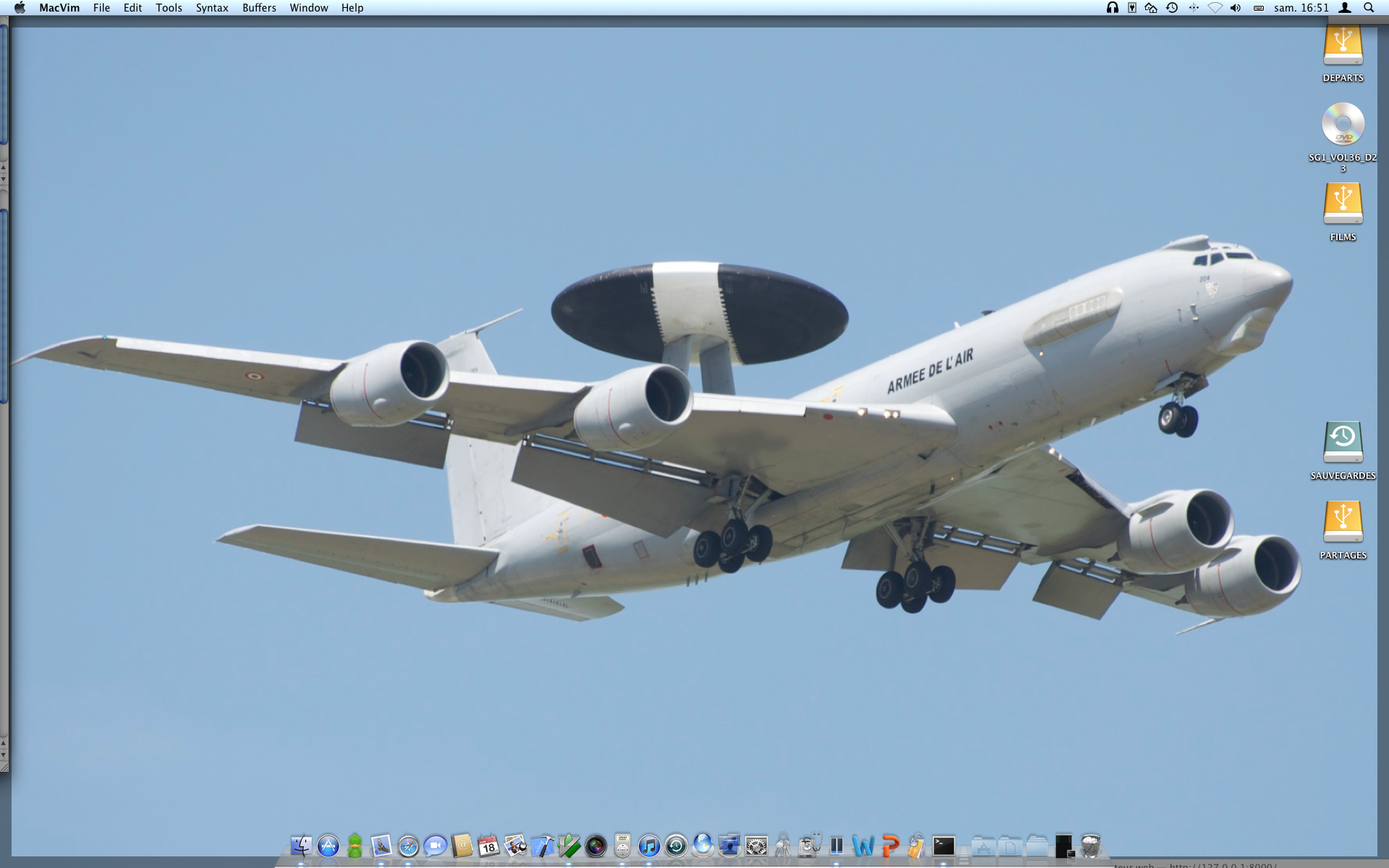1389x868 pixels.
Task: Launch Terminal from the Dock
Action: pyautogui.click(x=943, y=846)
